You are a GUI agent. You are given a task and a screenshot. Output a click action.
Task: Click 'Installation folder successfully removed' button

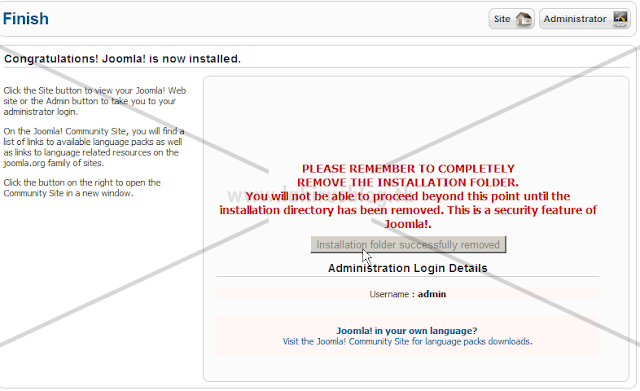click(408, 244)
